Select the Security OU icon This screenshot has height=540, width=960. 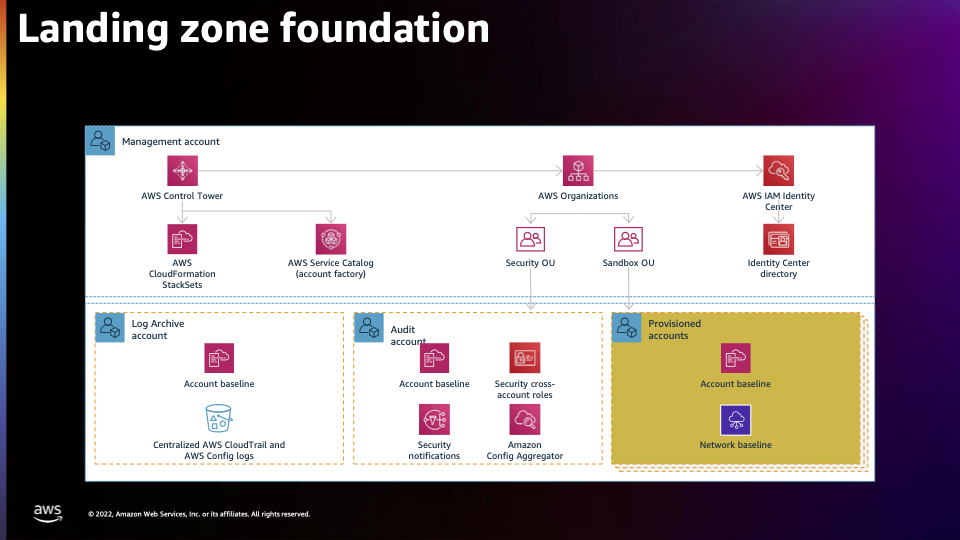pyautogui.click(x=531, y=239)
